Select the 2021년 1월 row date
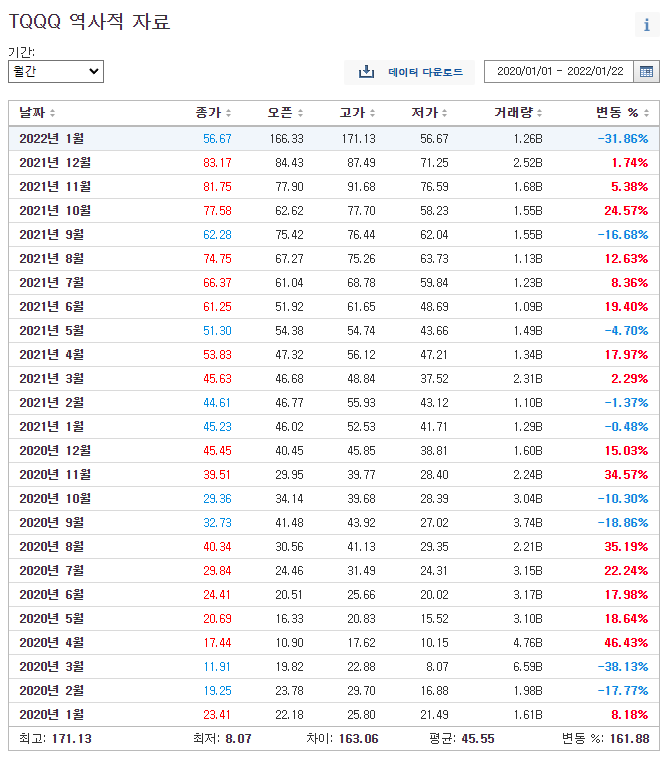The image size is (666, 762). (52, 427)
